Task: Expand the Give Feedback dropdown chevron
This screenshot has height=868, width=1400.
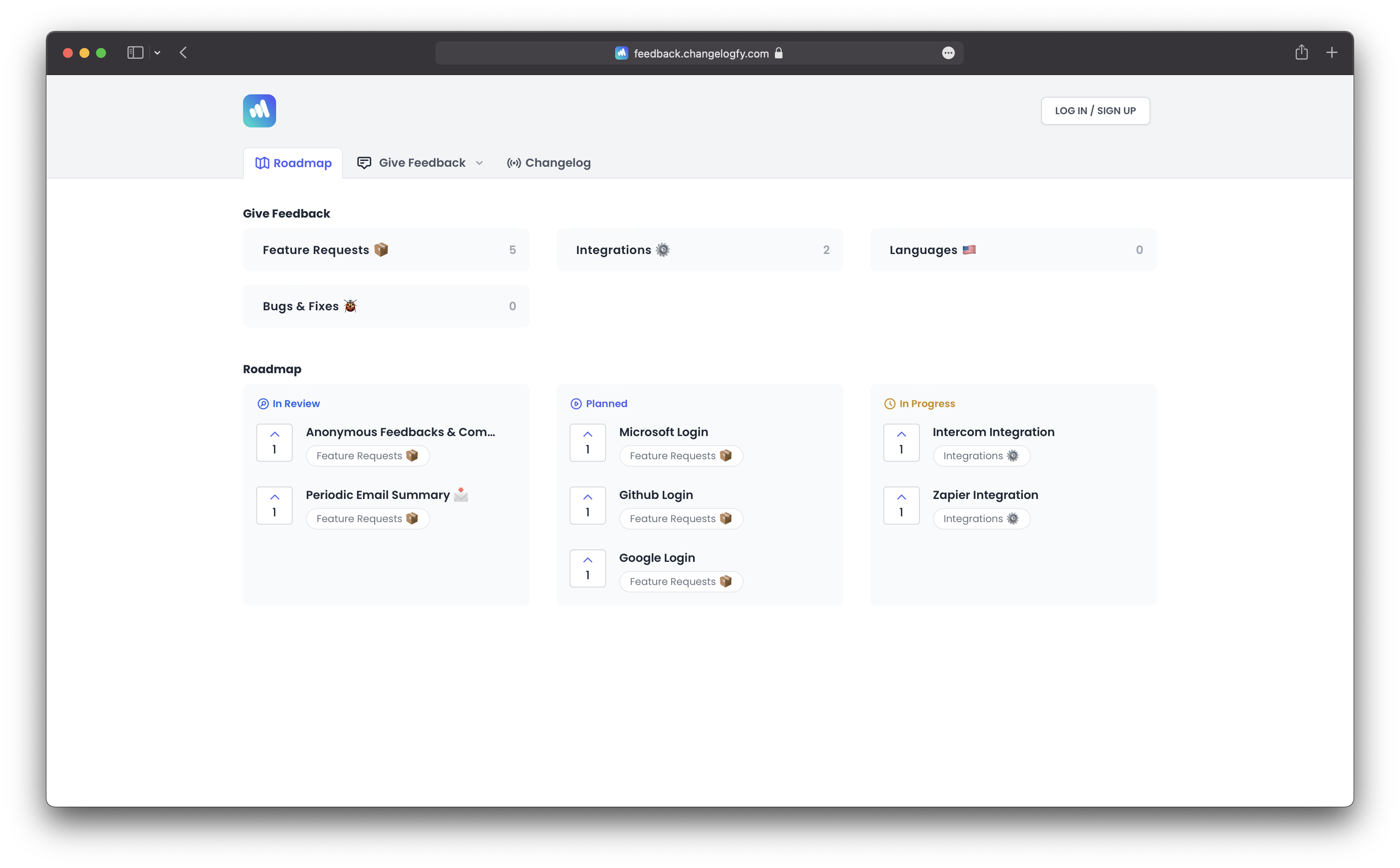Action: coord(479,163)
